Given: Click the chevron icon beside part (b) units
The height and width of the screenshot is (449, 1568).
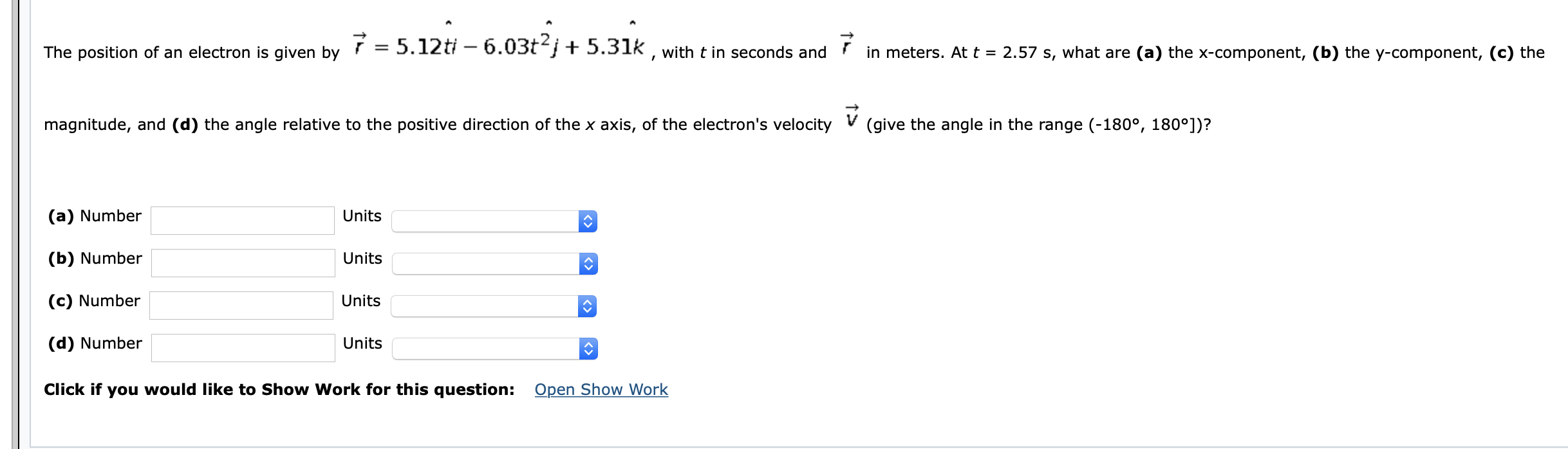Looking at the screenshot, I should coord(587,263).
